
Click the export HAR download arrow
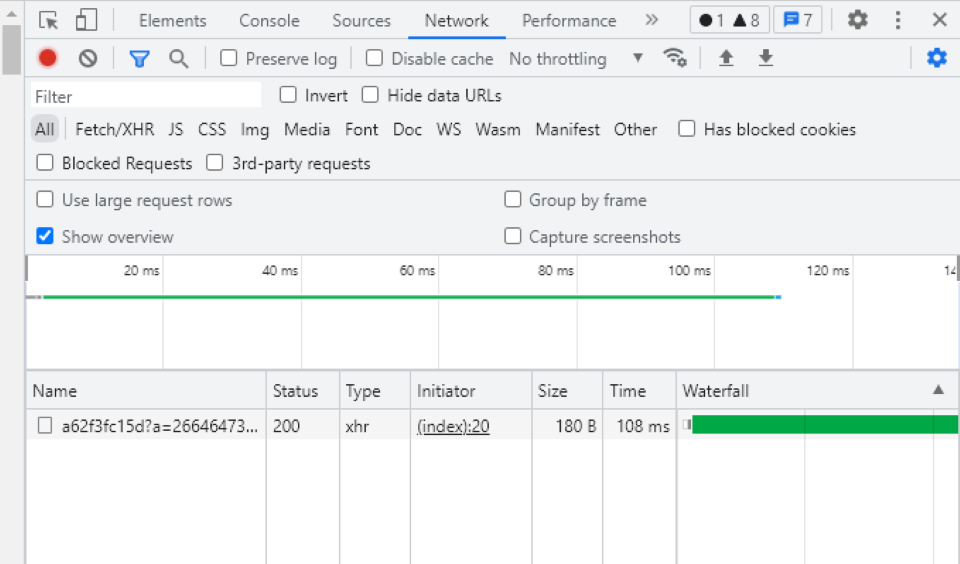click(765, 58)
